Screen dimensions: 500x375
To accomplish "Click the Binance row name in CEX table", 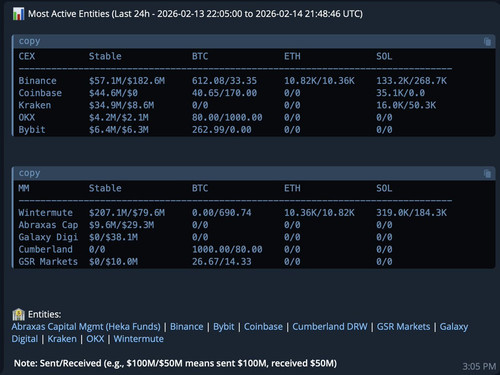I will pos(37,81).
